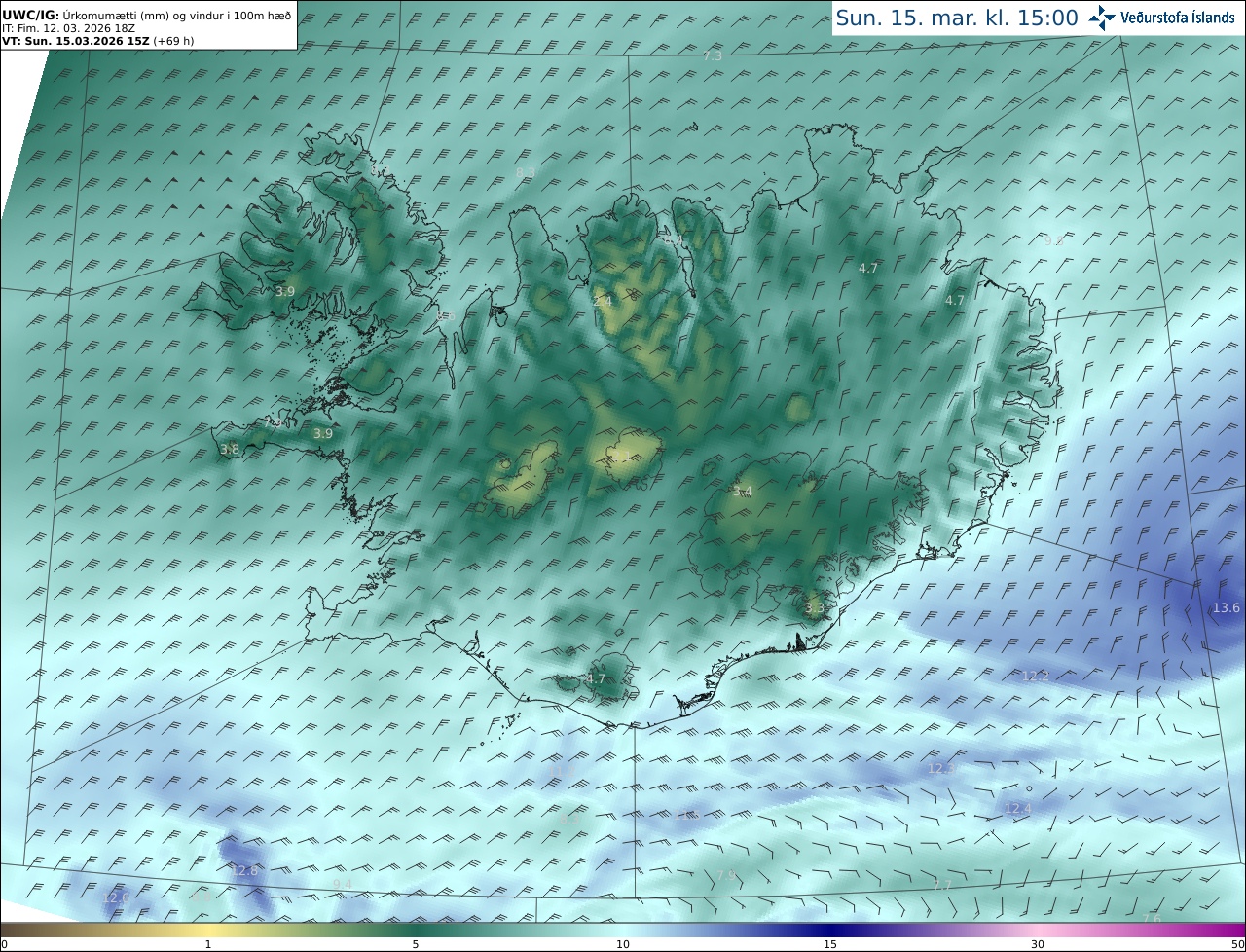Click the colorbar label 1

pos(207,944)
